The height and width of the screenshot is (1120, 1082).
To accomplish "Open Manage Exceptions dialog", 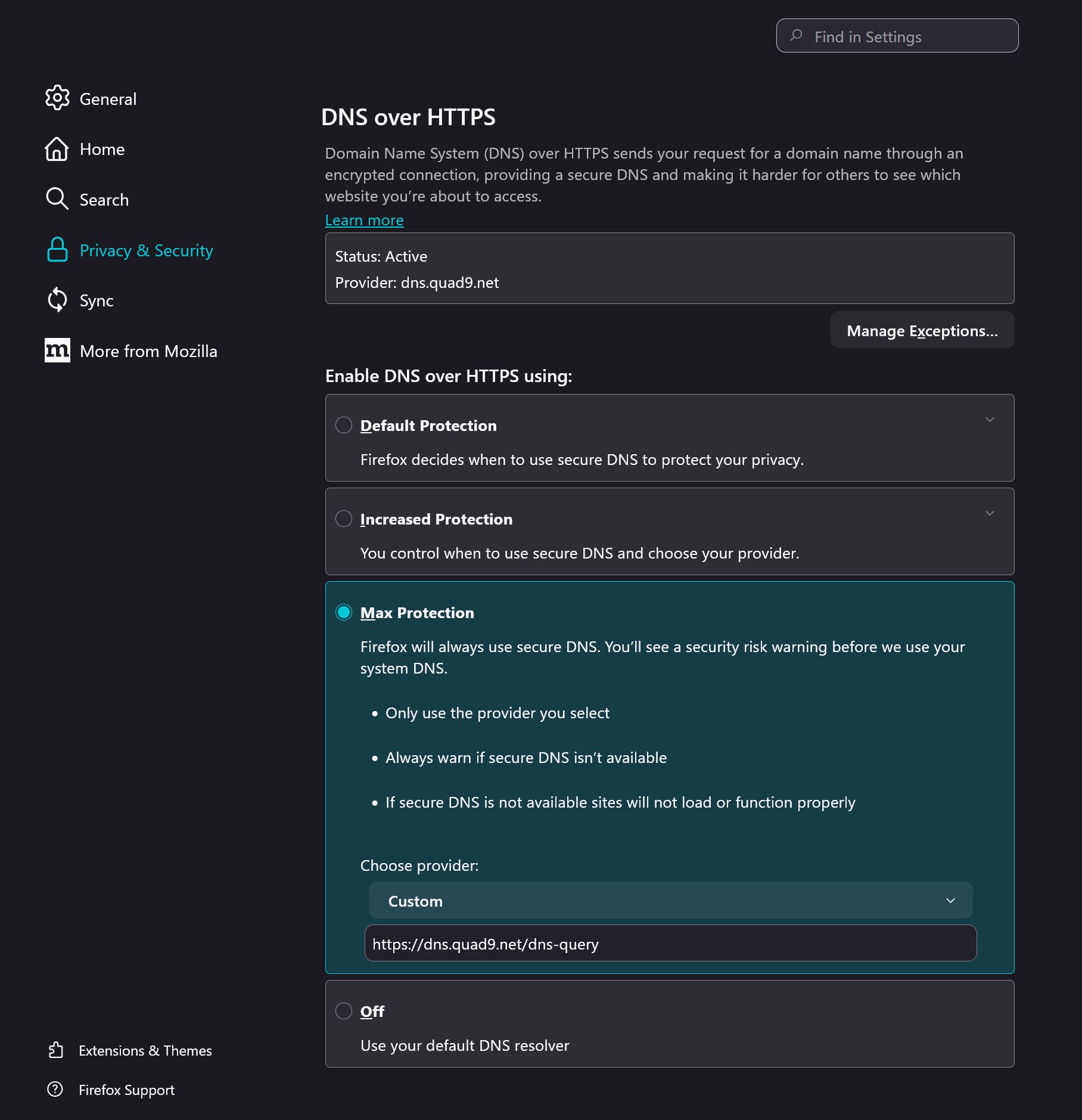I will click(922, 330).
